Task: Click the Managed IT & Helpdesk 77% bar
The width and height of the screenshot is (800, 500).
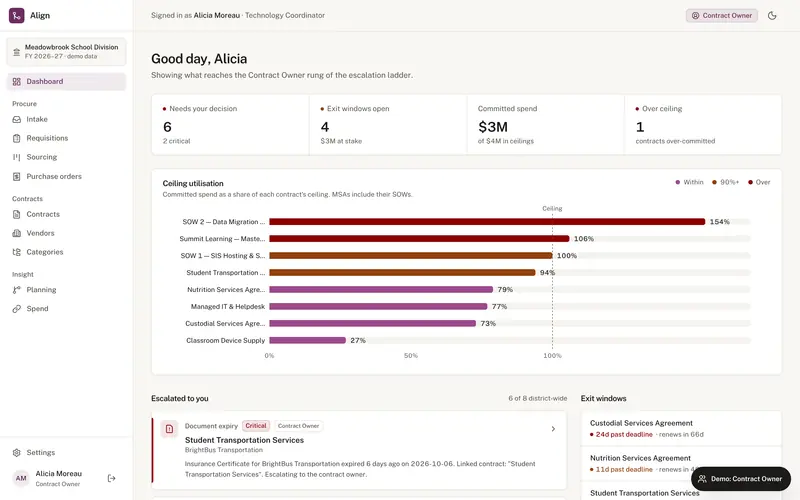Action: tap(378, 307)
